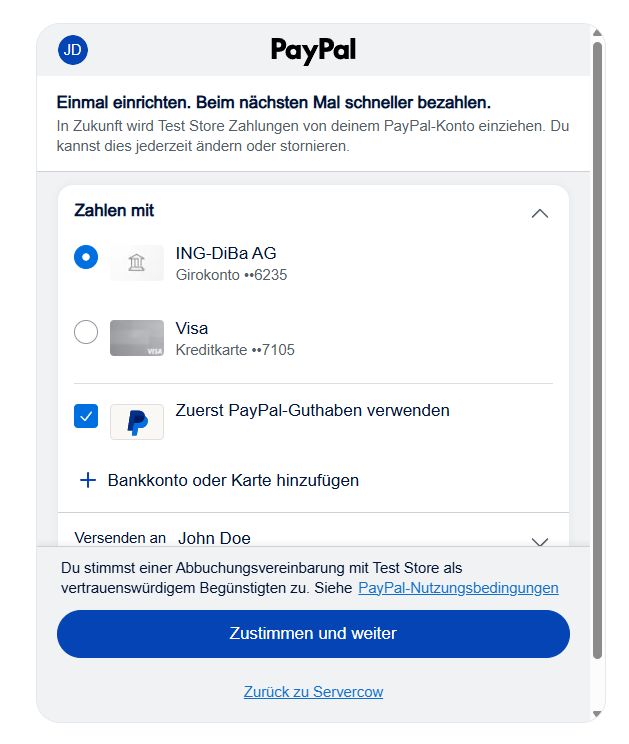This screenshot has width=629, height=744.
Task: Select the Visa Kreditkarte radio button
Action: click(86, 332)
